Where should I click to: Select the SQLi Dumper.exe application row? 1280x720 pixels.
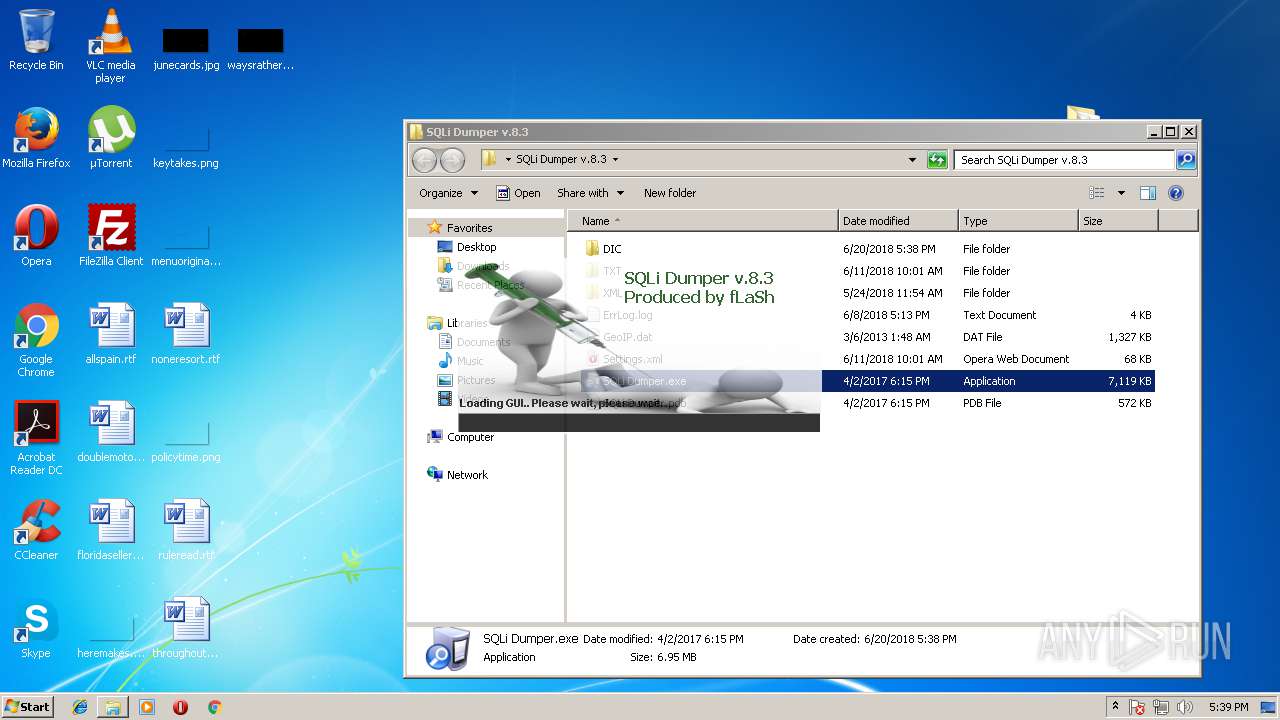click(x=867, y=381)
